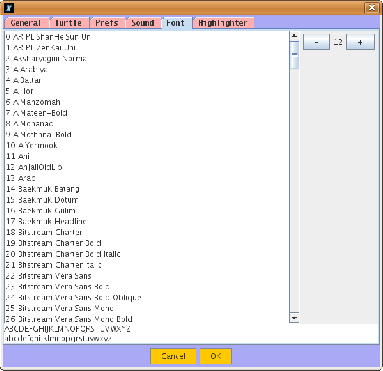383x371 pixels.
Task: Select font 2 Aksharyogini Normal
Action: tap(147, 58)
